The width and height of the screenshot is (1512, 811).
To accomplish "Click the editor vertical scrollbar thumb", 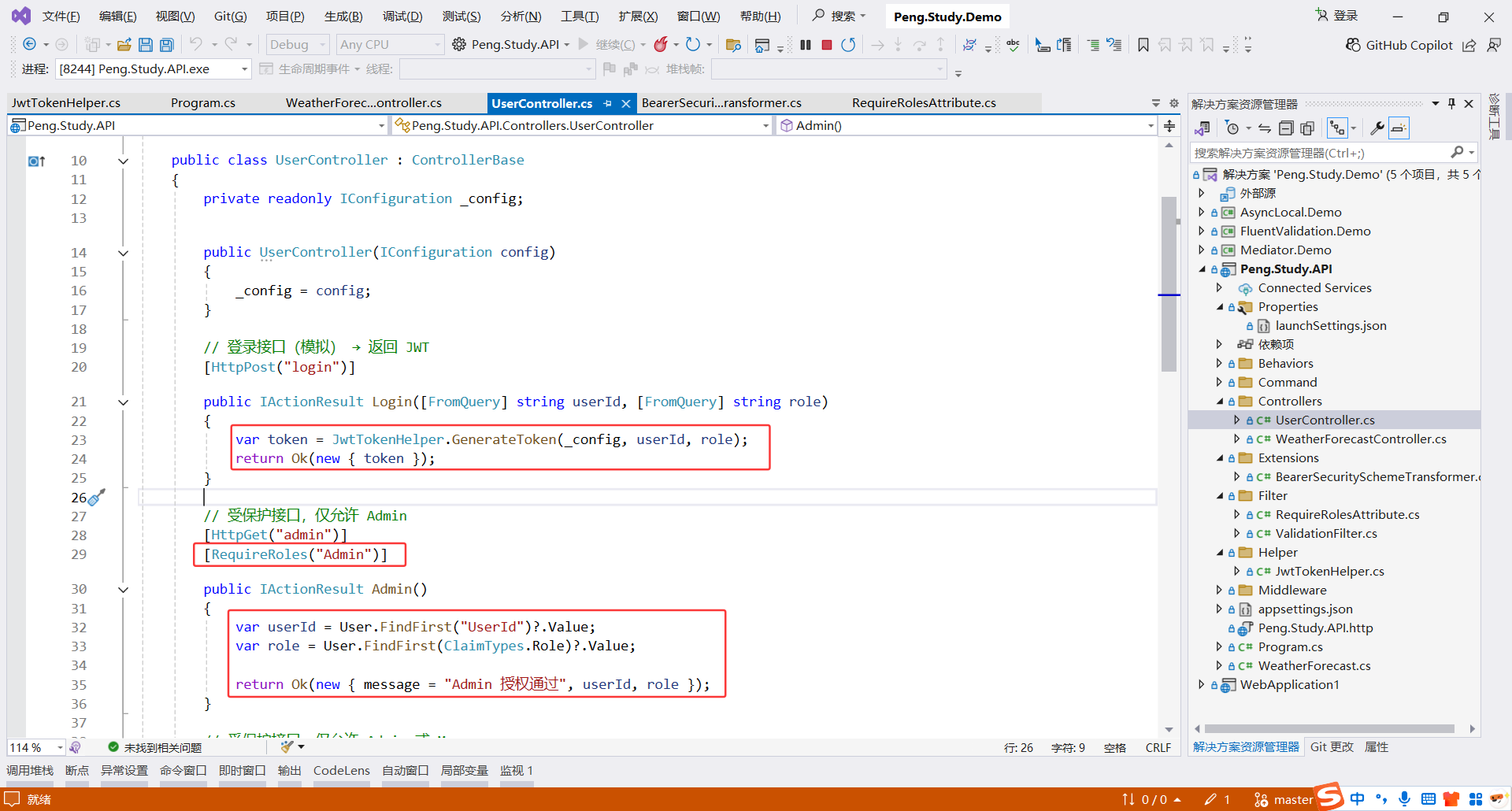I will click(1169, 283).
